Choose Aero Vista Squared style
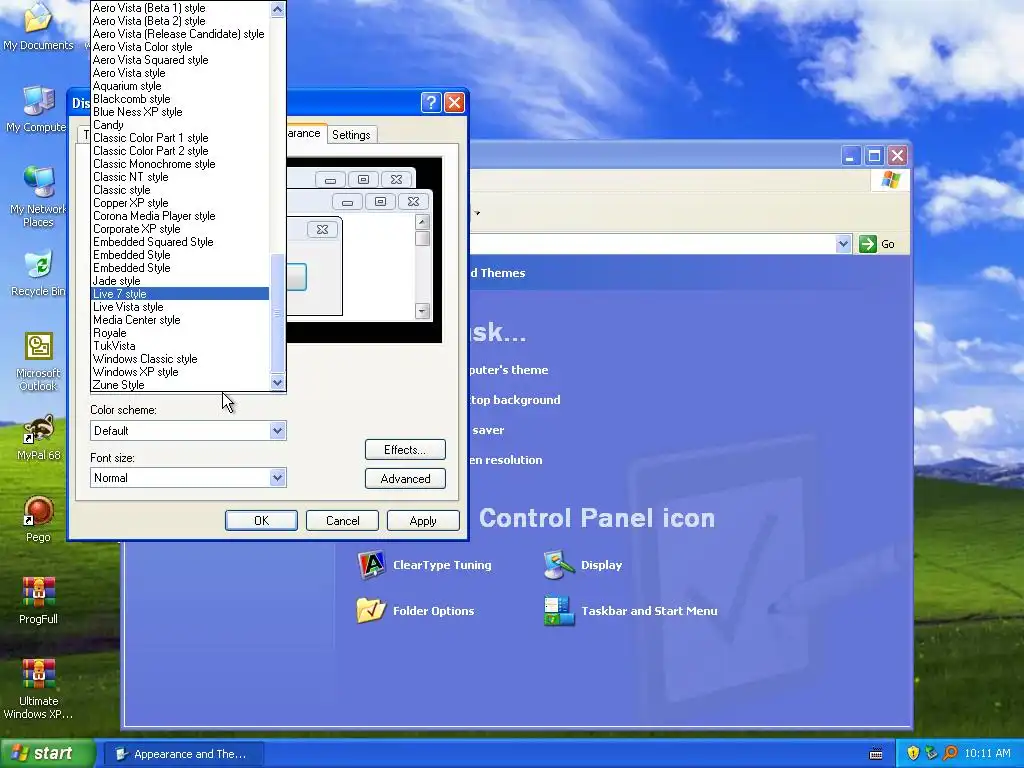Screen dimensions: 1024x768 click(180, 60)
